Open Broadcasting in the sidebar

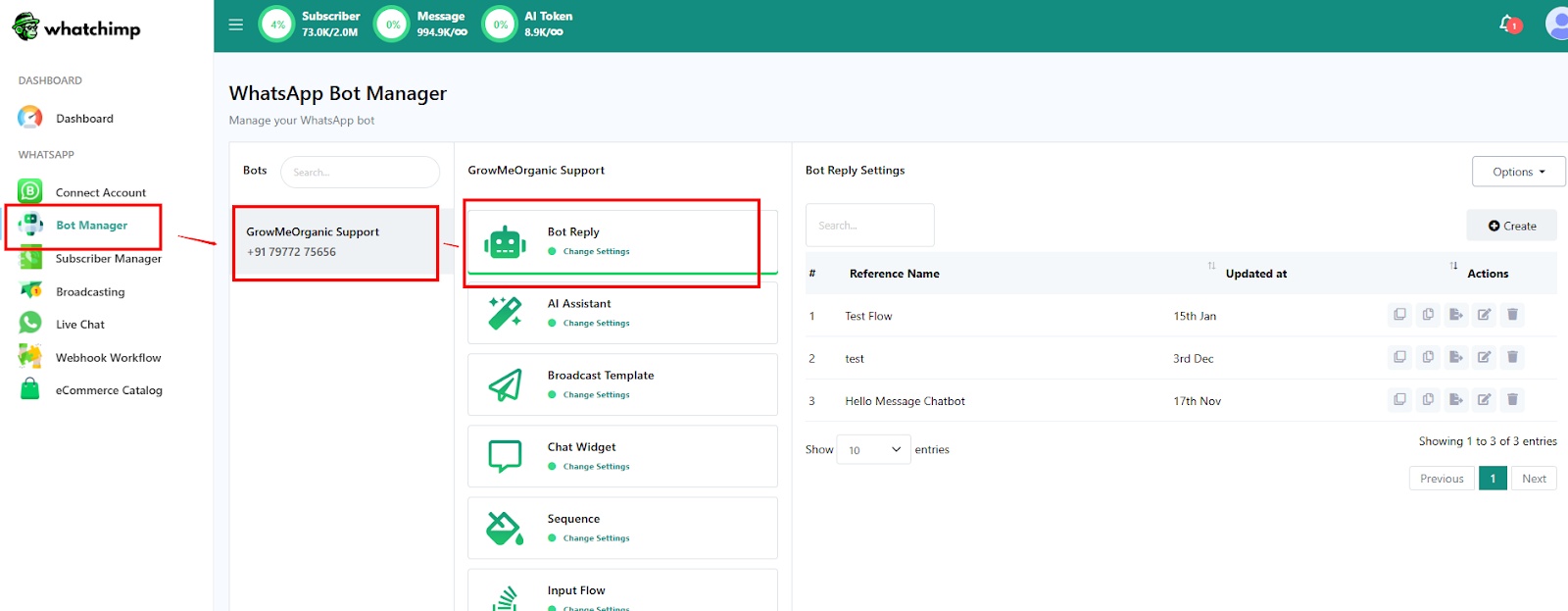90,292
